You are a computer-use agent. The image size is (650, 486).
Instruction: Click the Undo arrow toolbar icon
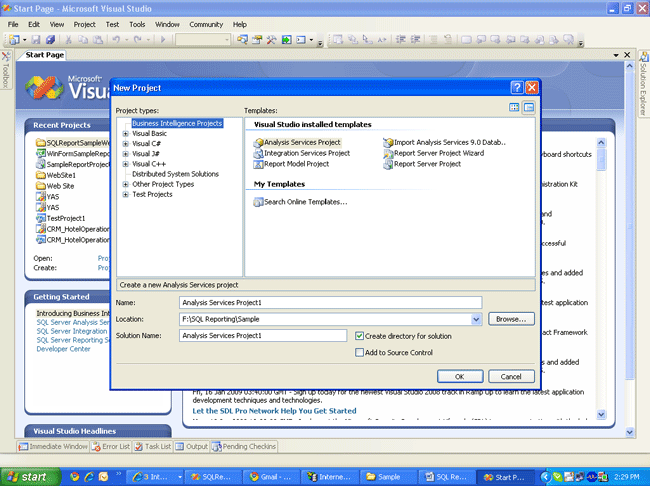coord(116,39)
